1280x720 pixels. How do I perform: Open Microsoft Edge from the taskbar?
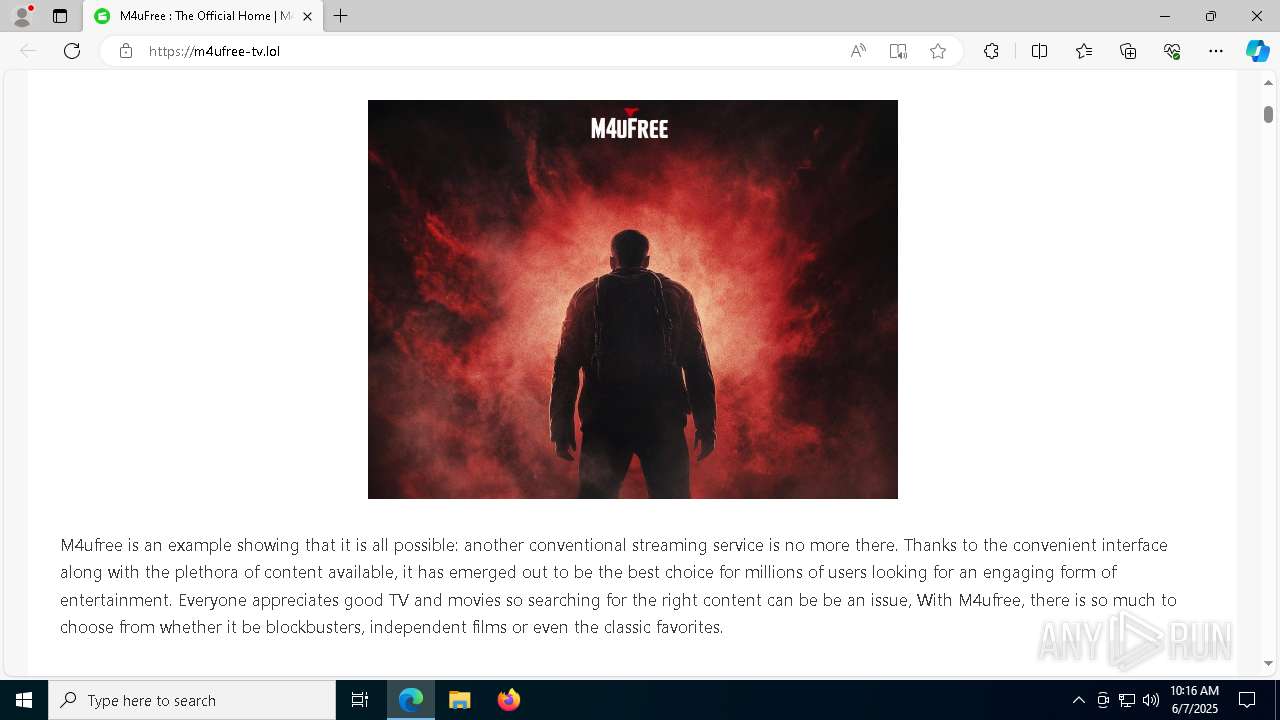tap(411, 700)
